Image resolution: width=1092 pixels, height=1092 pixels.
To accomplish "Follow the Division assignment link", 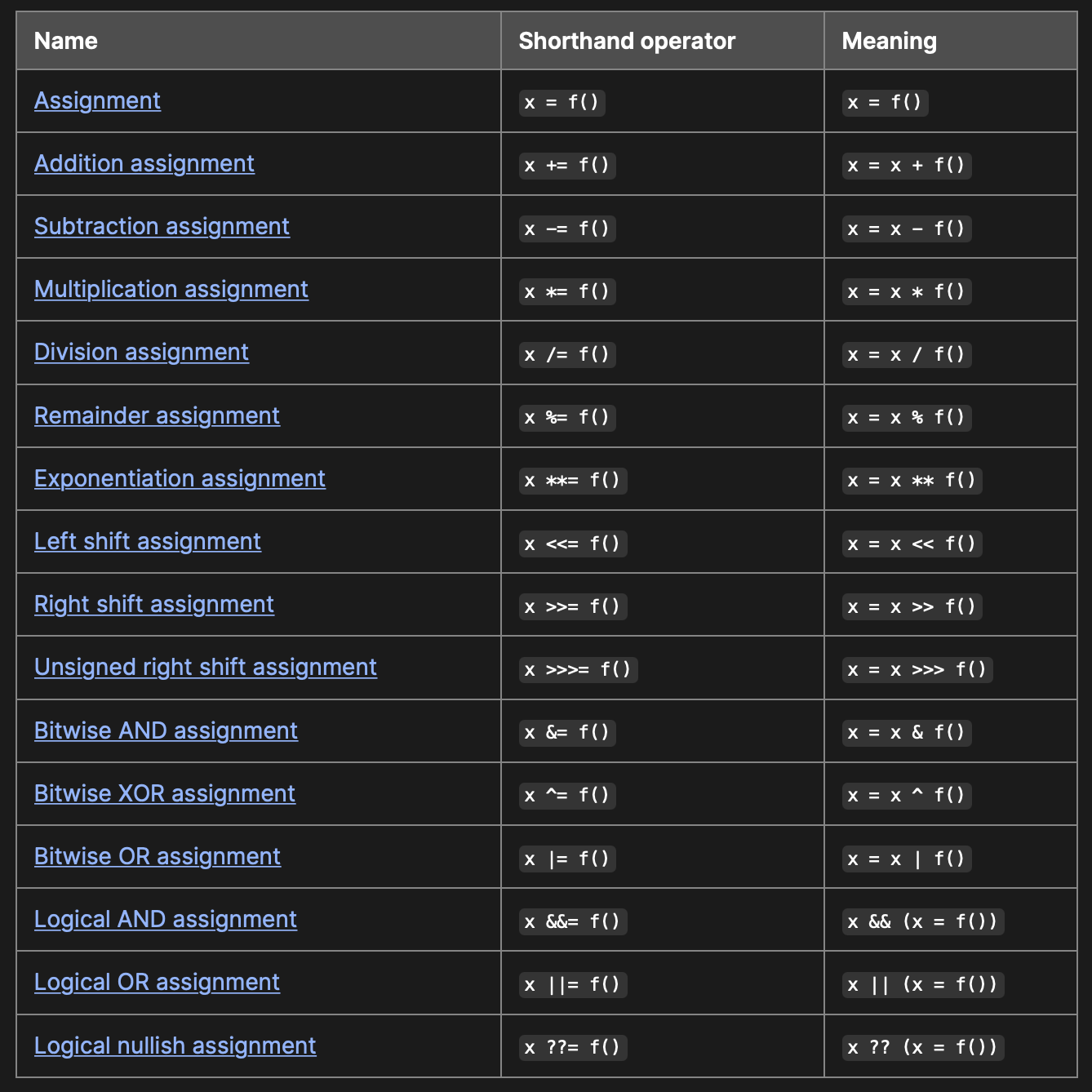I will [x=141, y=352].
